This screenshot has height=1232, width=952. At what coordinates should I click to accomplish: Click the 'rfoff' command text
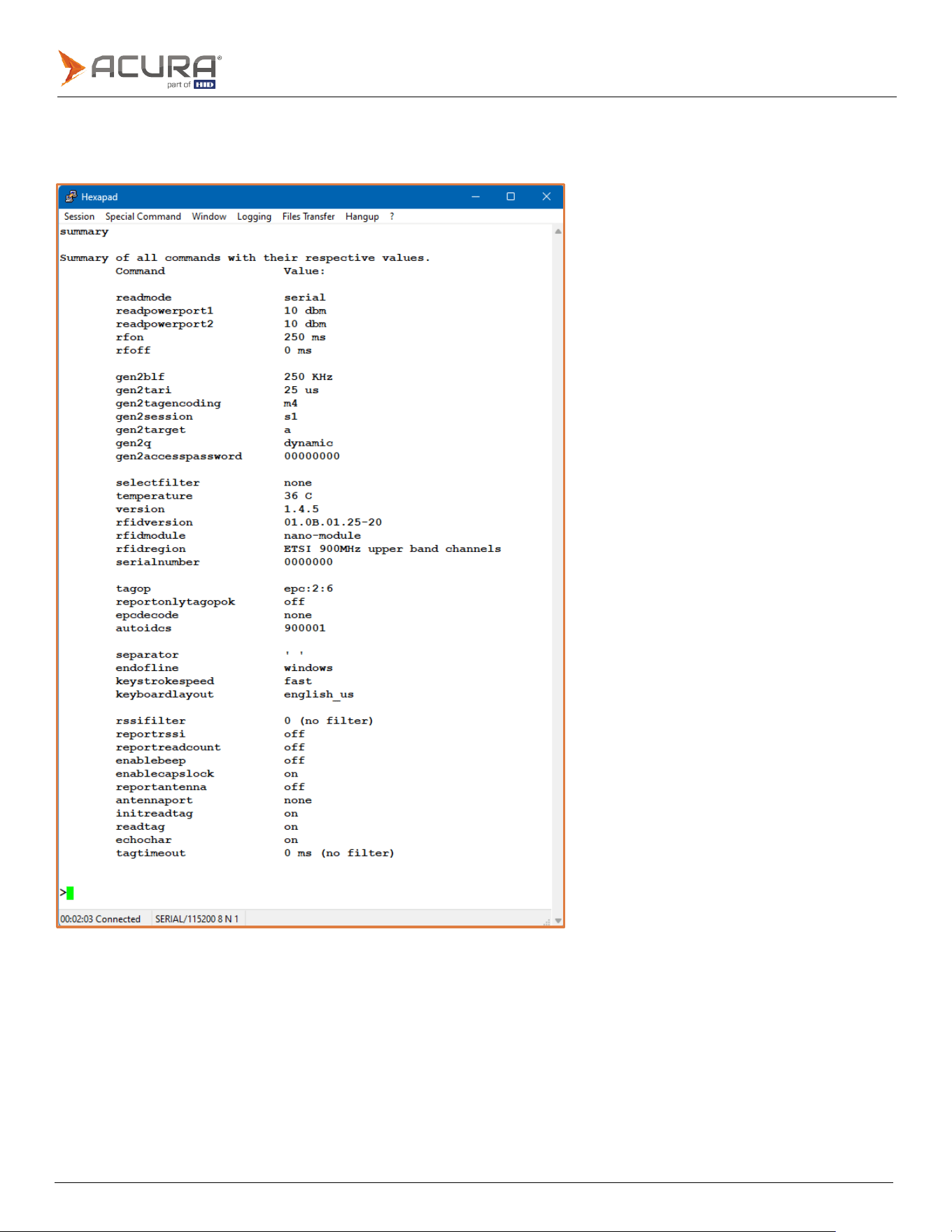[x=133, y=351]
